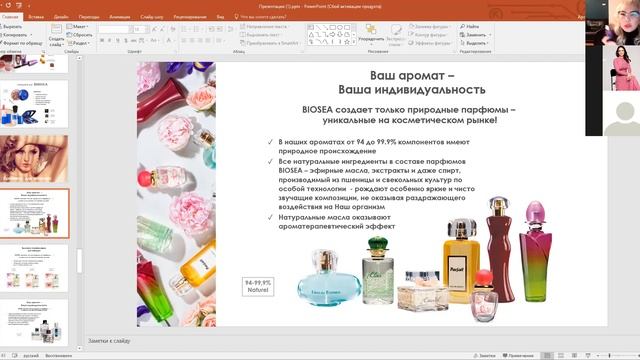Clear all formatting icon in font group
640x360 pixels.
(x=173, y=29)
